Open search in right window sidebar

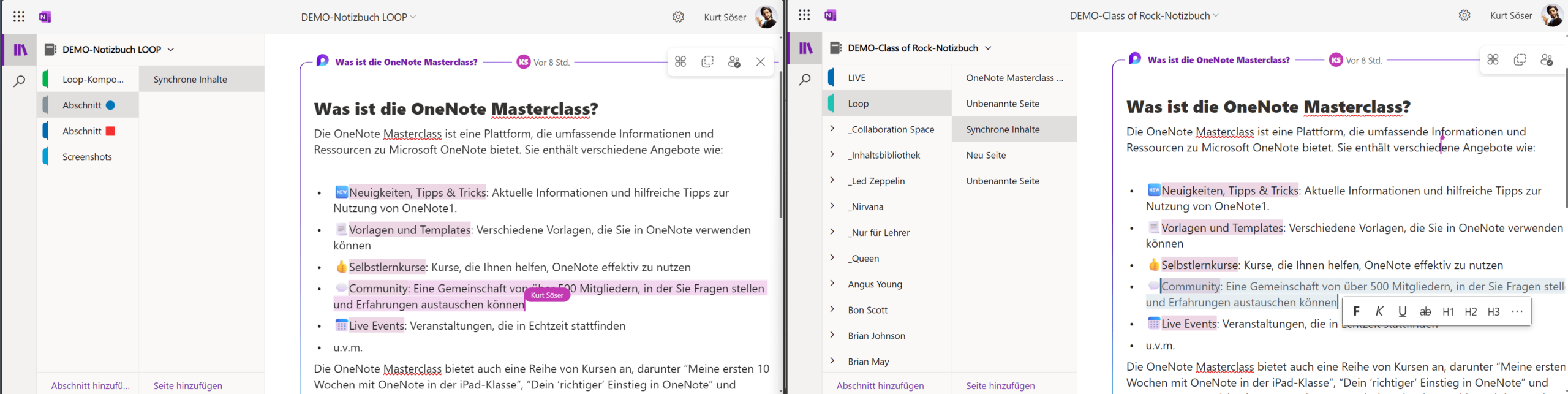coord(805,79)
